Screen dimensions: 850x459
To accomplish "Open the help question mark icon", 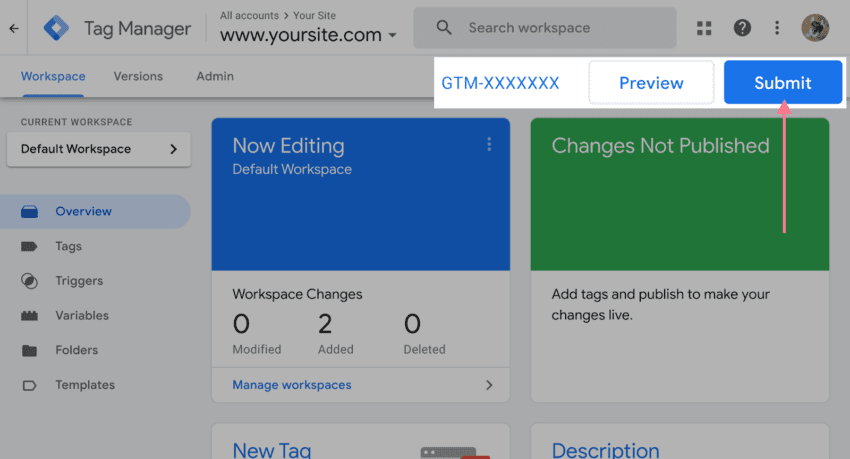I will (742, 28).
